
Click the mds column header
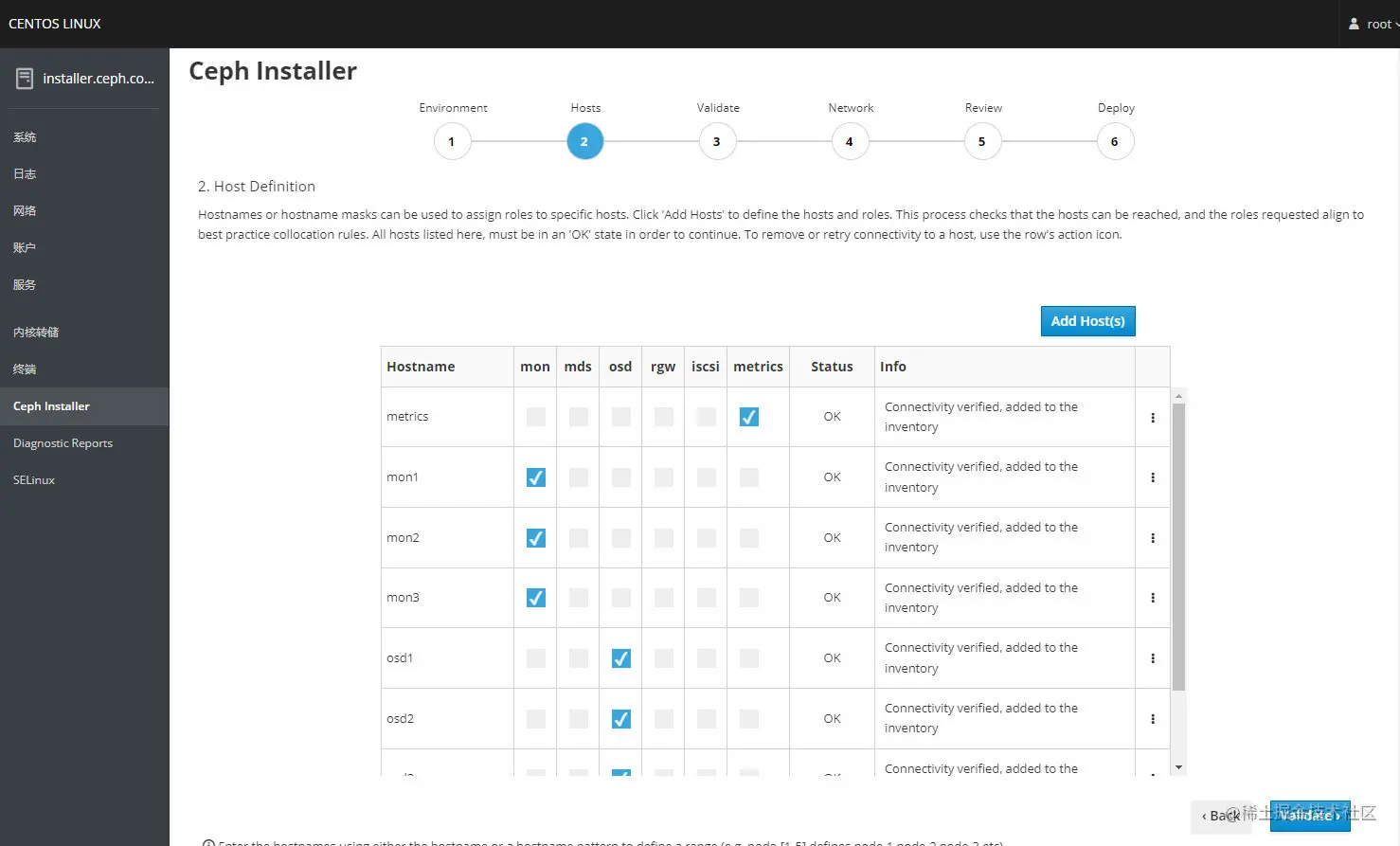[x=578, y=367]
